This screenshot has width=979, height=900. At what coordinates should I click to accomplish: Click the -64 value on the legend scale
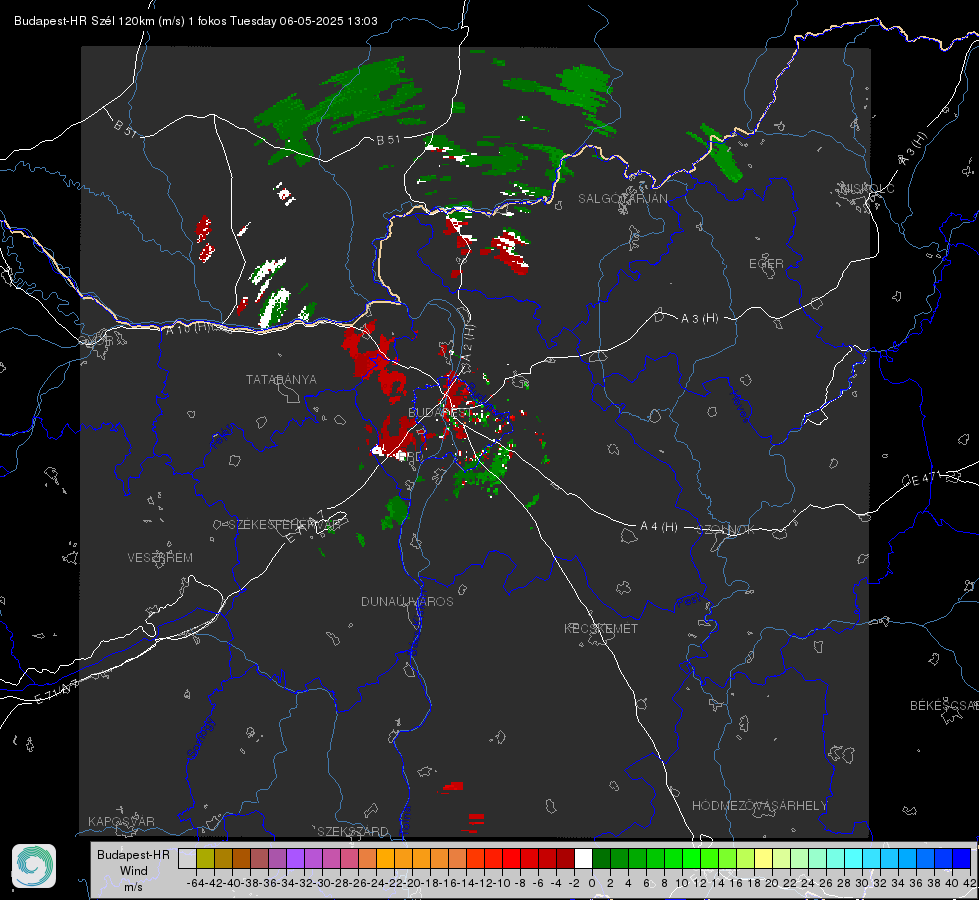coord(196,883)
